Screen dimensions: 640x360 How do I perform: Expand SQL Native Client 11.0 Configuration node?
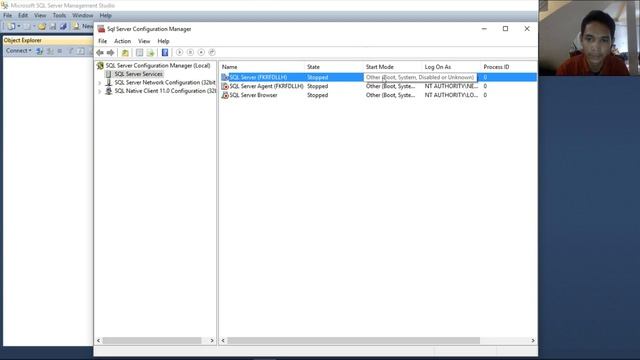coord(100,91)
